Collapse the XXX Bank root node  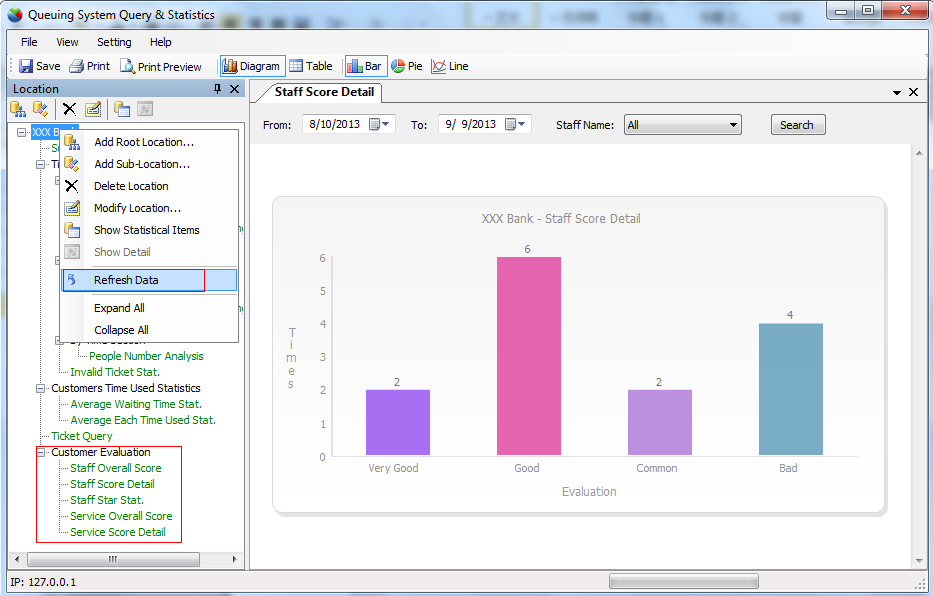(22, 132)
